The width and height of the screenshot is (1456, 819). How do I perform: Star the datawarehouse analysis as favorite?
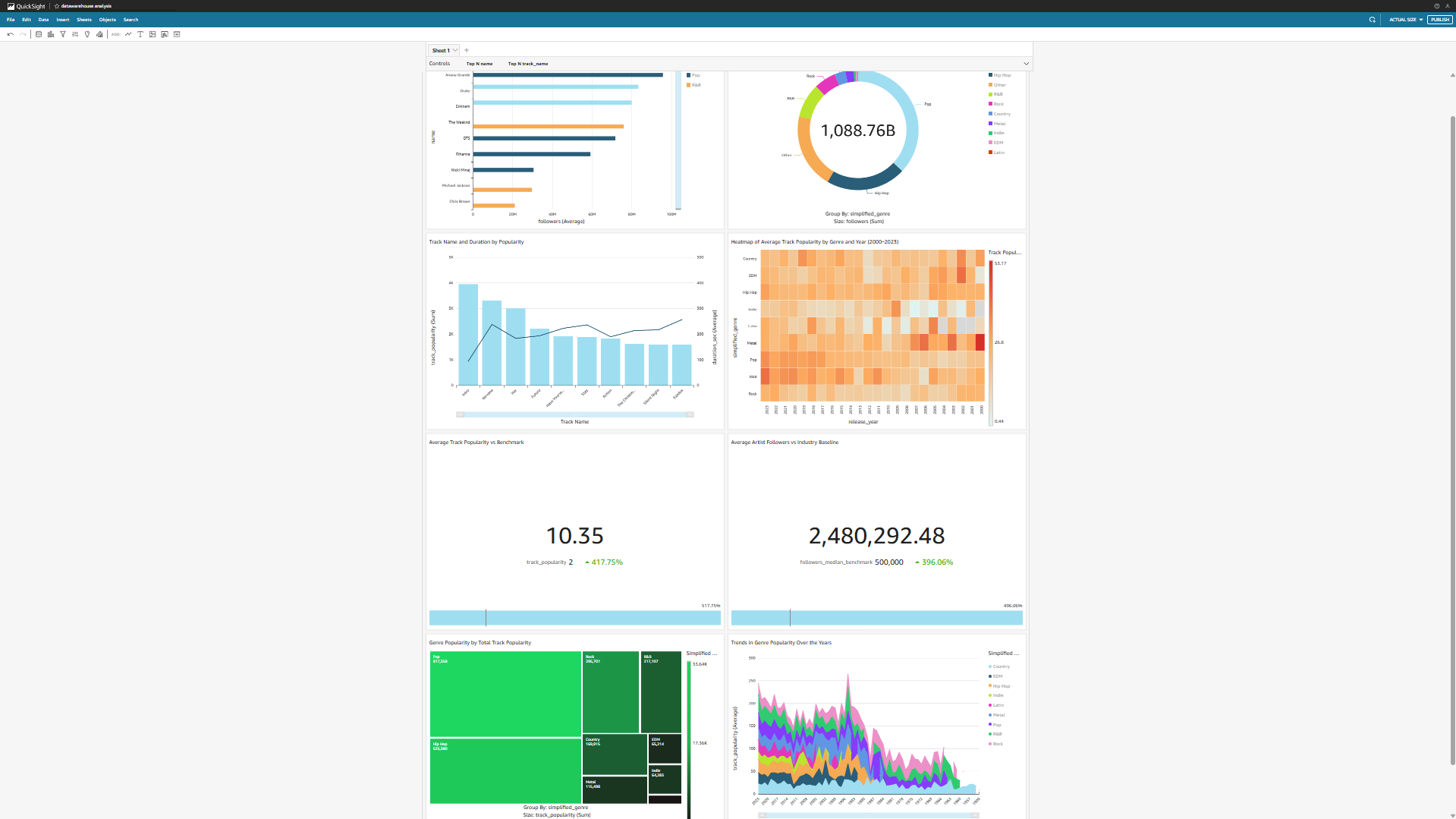tap(56, 6)
